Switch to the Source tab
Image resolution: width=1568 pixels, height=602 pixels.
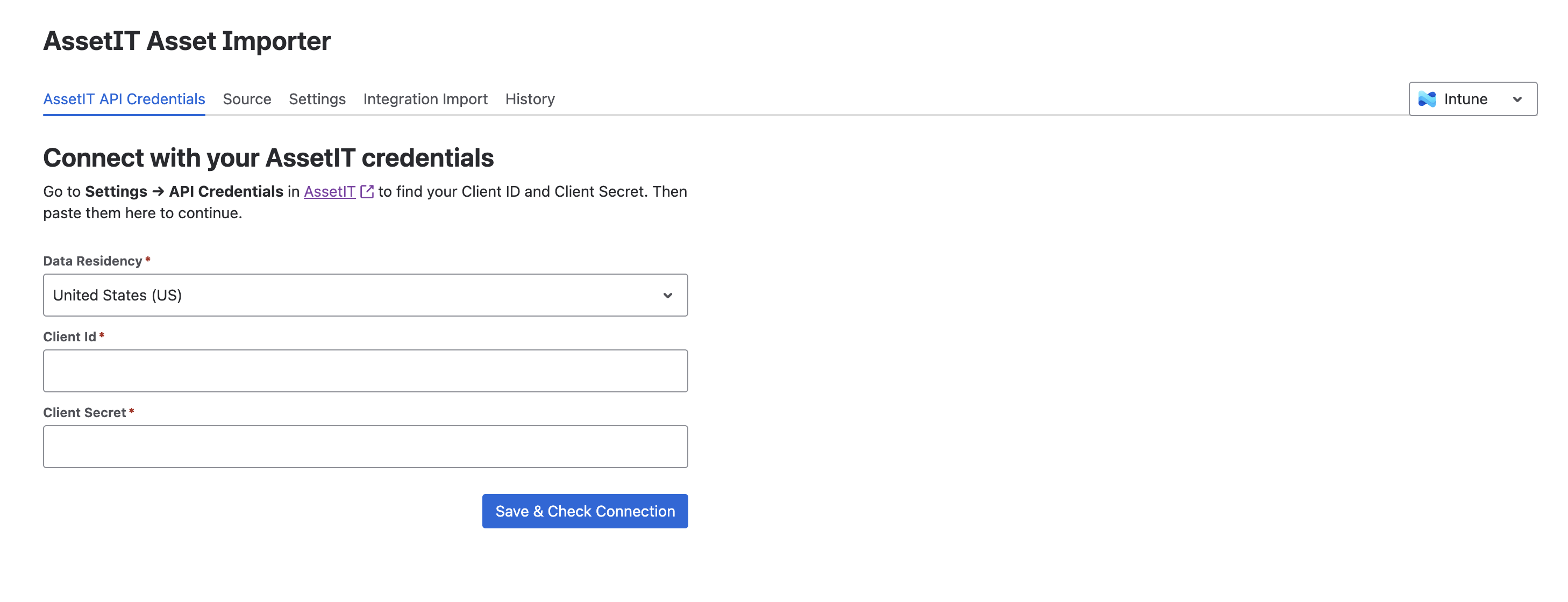(246, 98)
